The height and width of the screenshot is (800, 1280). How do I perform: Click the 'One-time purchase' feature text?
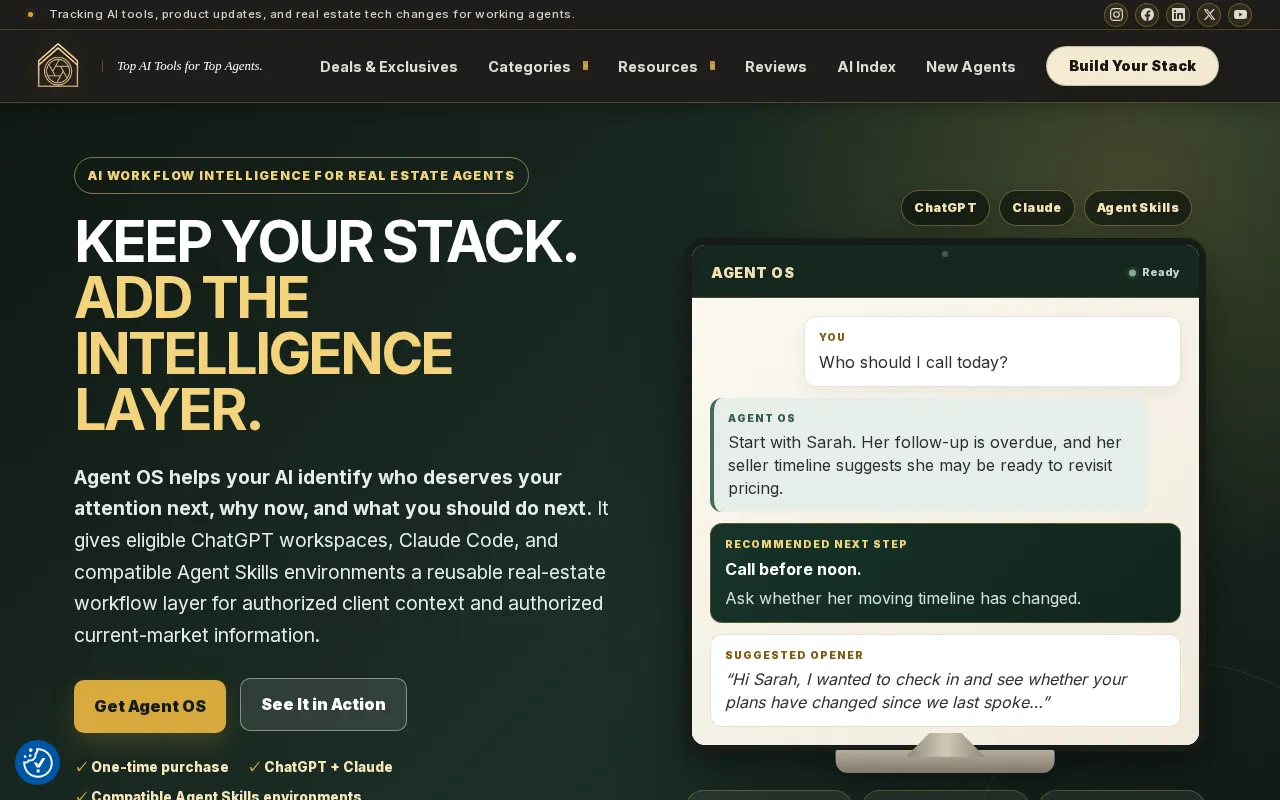160,767
